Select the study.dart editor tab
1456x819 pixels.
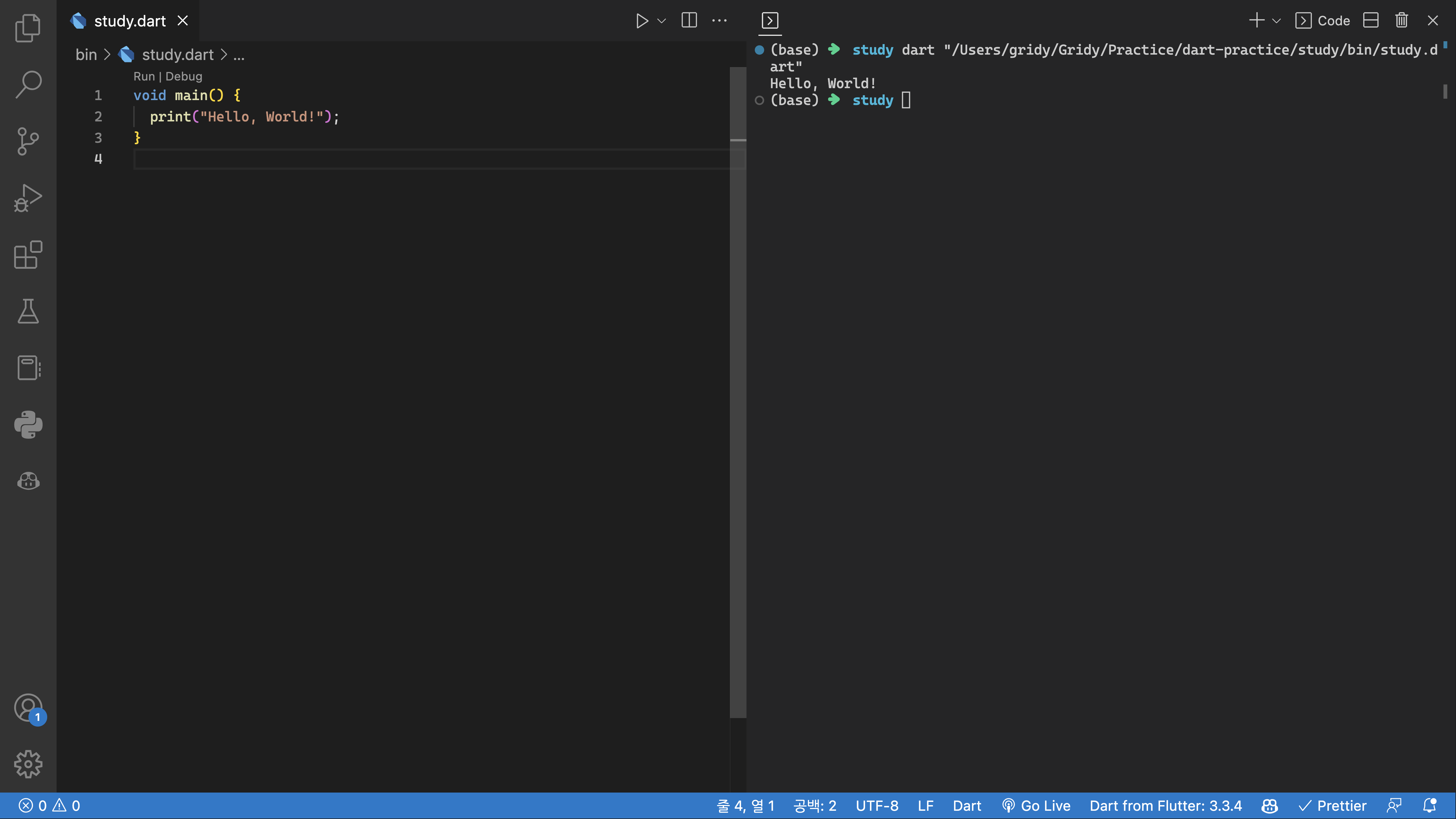point(129,21)
